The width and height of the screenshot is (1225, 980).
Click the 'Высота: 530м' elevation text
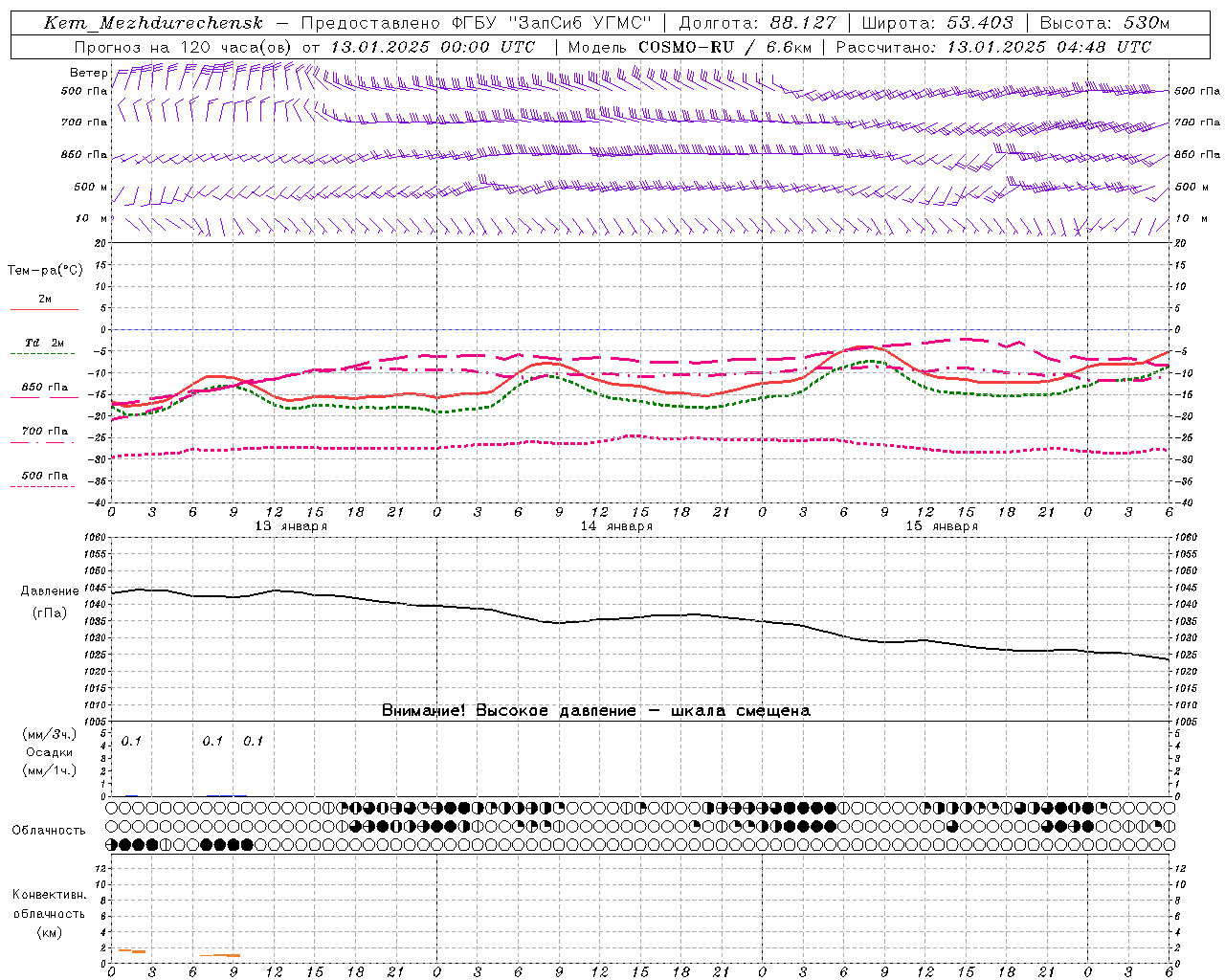1103,23
